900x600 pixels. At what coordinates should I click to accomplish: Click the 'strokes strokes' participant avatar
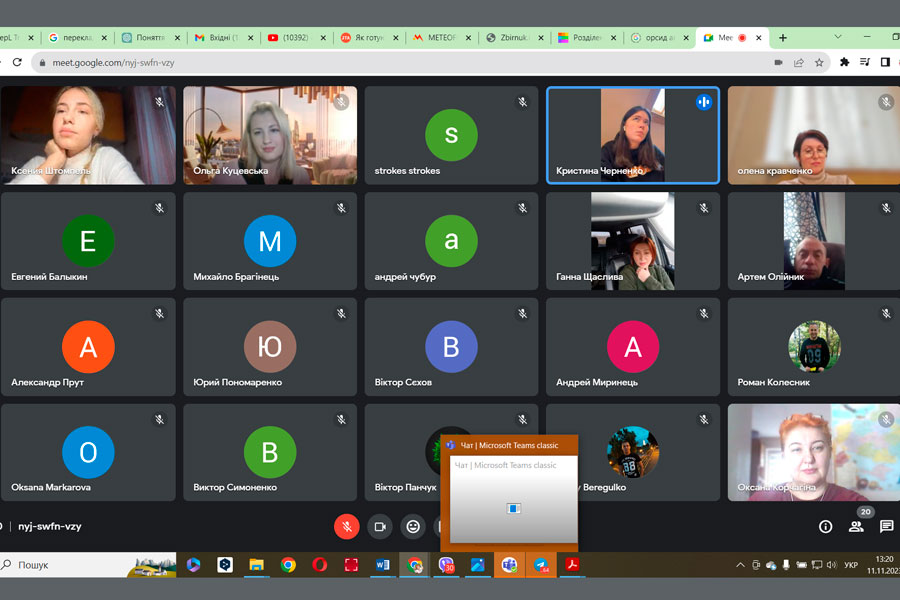point(451,135)
